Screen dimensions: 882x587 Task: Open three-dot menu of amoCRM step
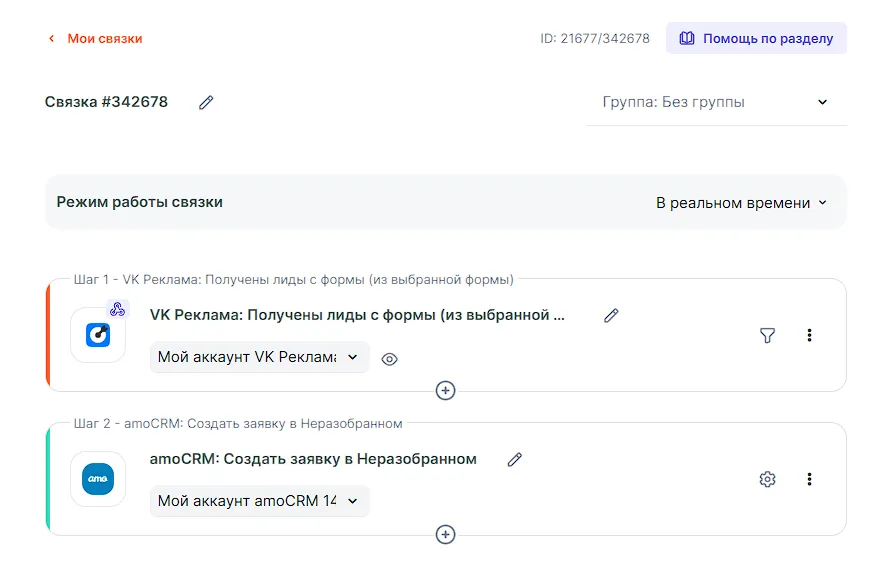pos(809,479)
